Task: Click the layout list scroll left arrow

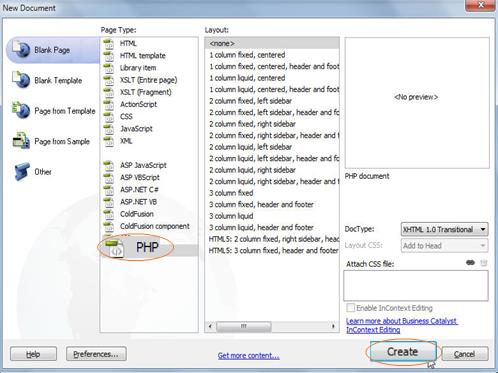Action: click(210, 326)
